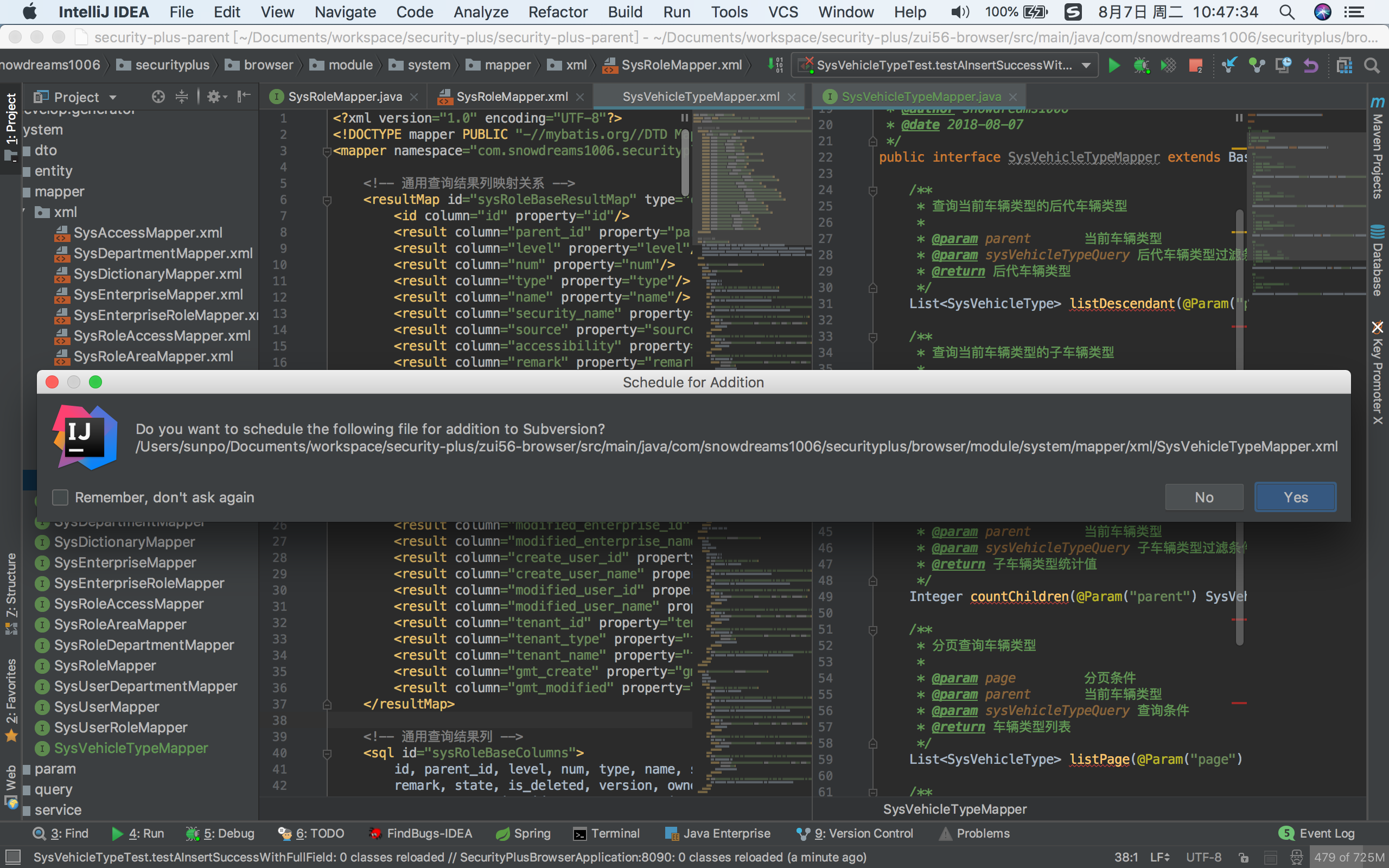Click the Search Everywhere magnifier icon

[1372, 66]
